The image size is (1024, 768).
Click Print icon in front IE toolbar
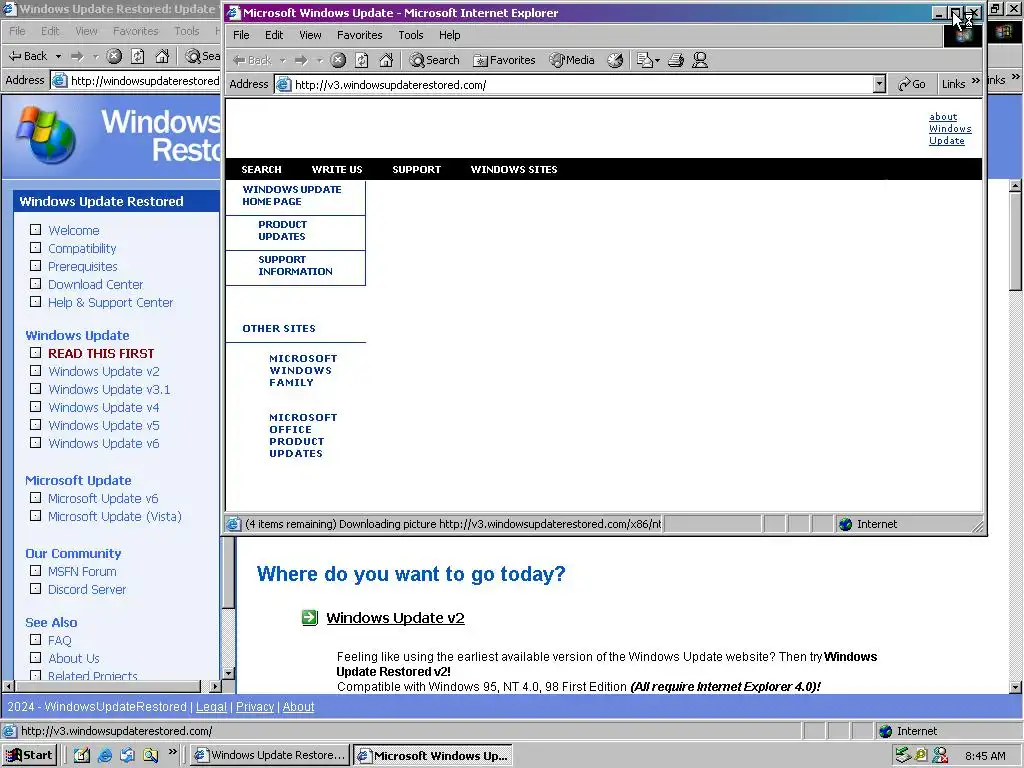click(x=676, y=60)
